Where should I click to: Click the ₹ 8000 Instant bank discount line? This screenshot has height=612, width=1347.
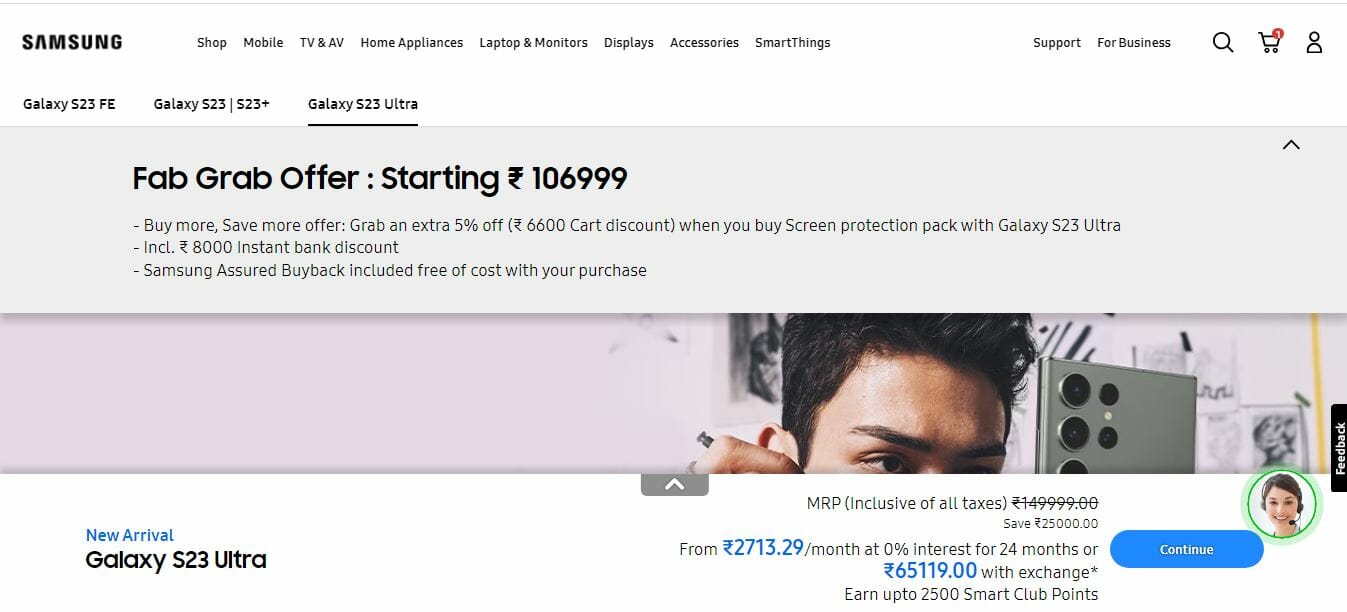(266, 247)
